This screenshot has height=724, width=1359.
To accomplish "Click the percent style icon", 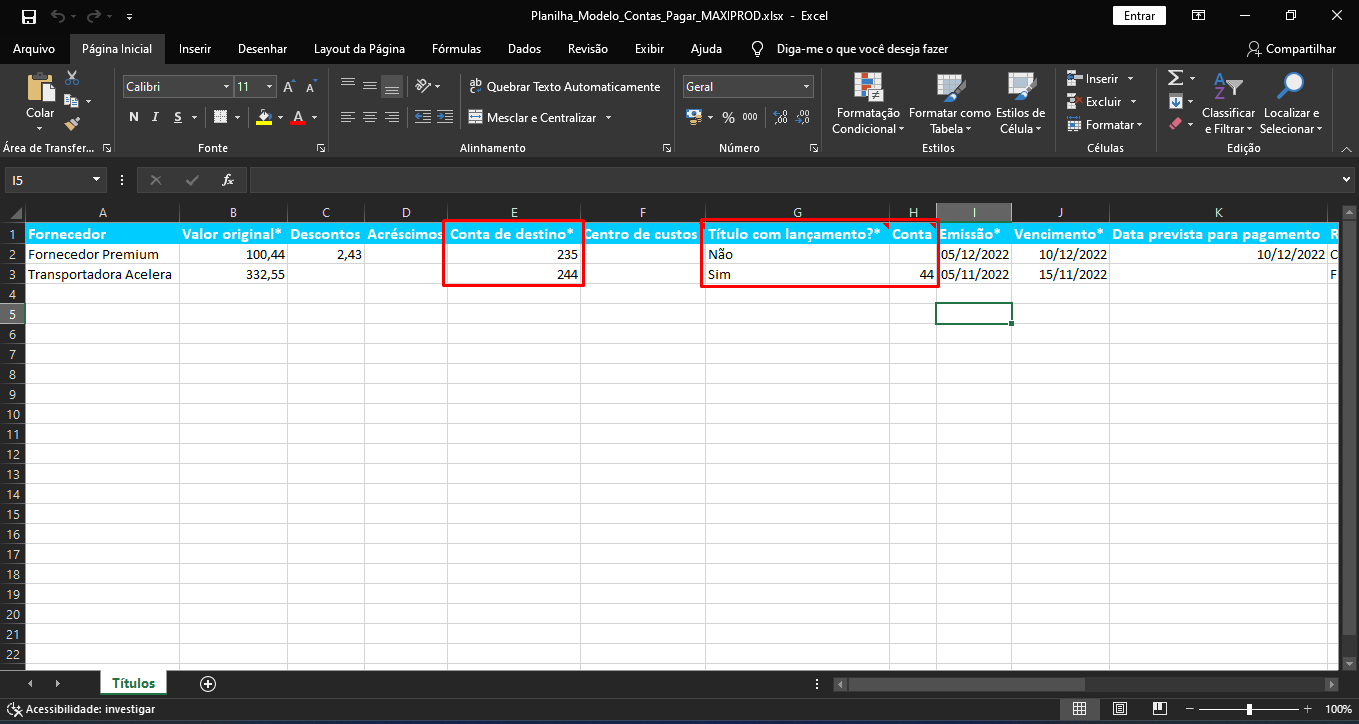I will [x=728, y=118].
